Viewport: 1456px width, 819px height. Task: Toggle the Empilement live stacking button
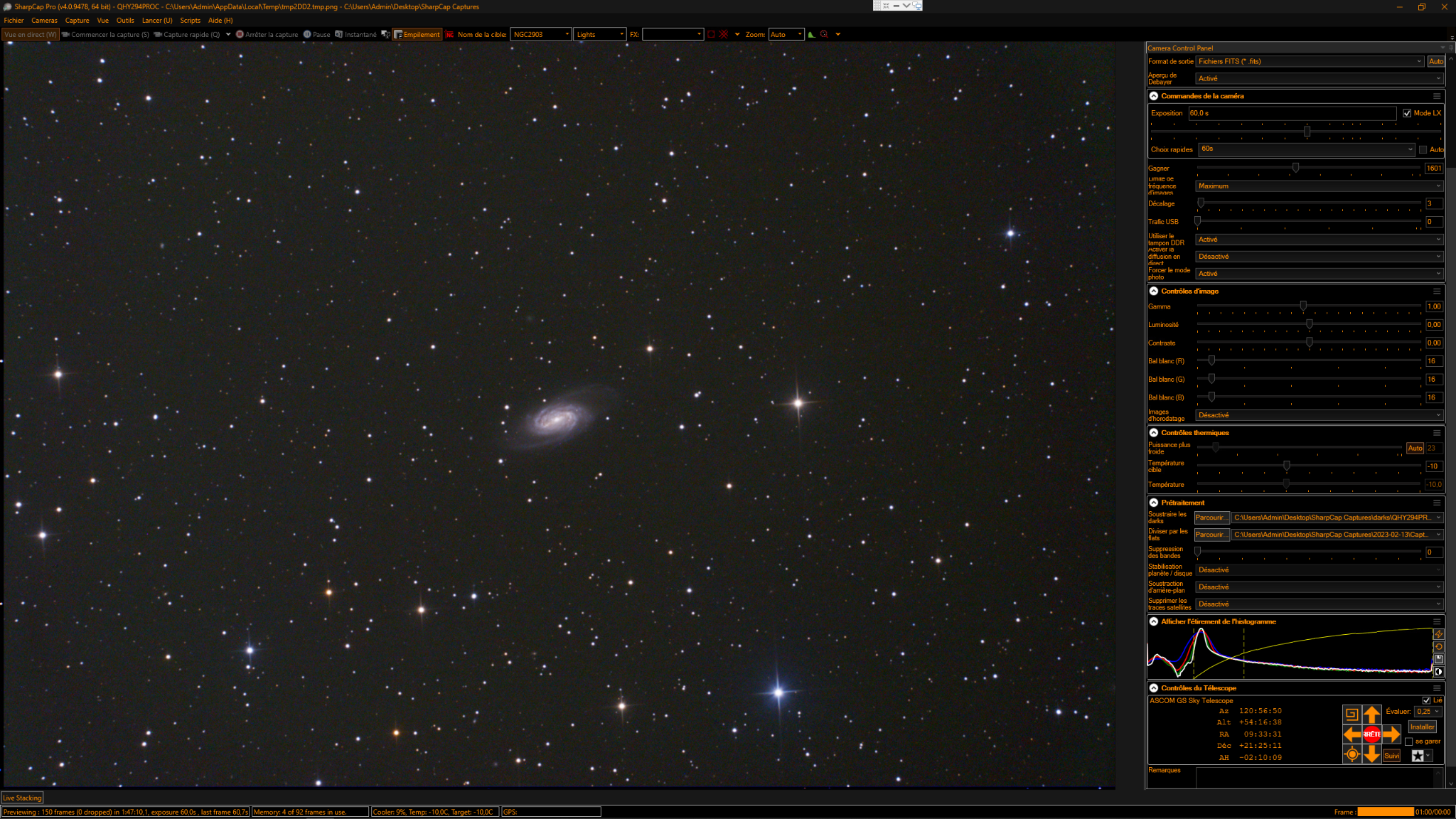417,34
